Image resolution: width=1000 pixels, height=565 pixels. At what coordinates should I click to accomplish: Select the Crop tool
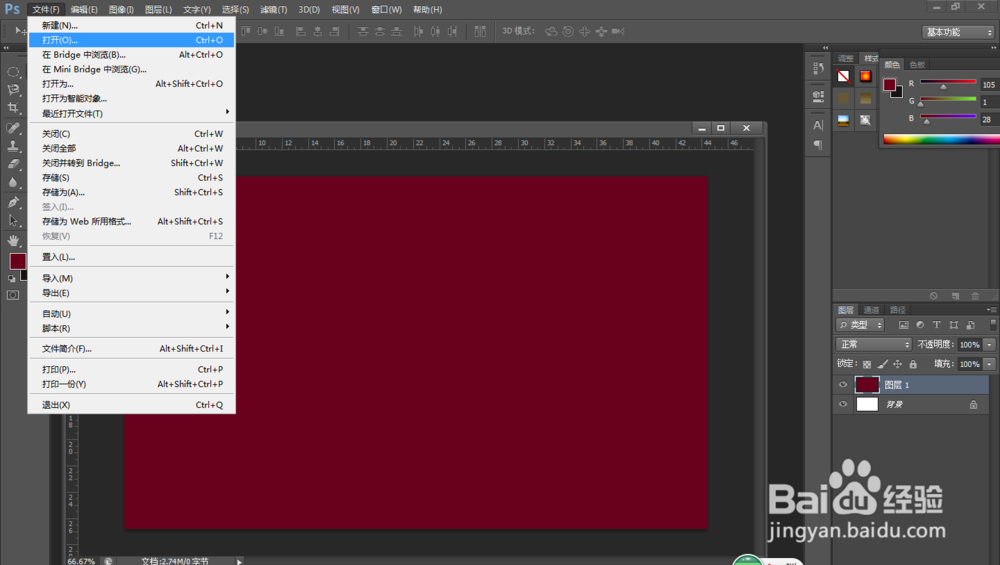point(13,108)
